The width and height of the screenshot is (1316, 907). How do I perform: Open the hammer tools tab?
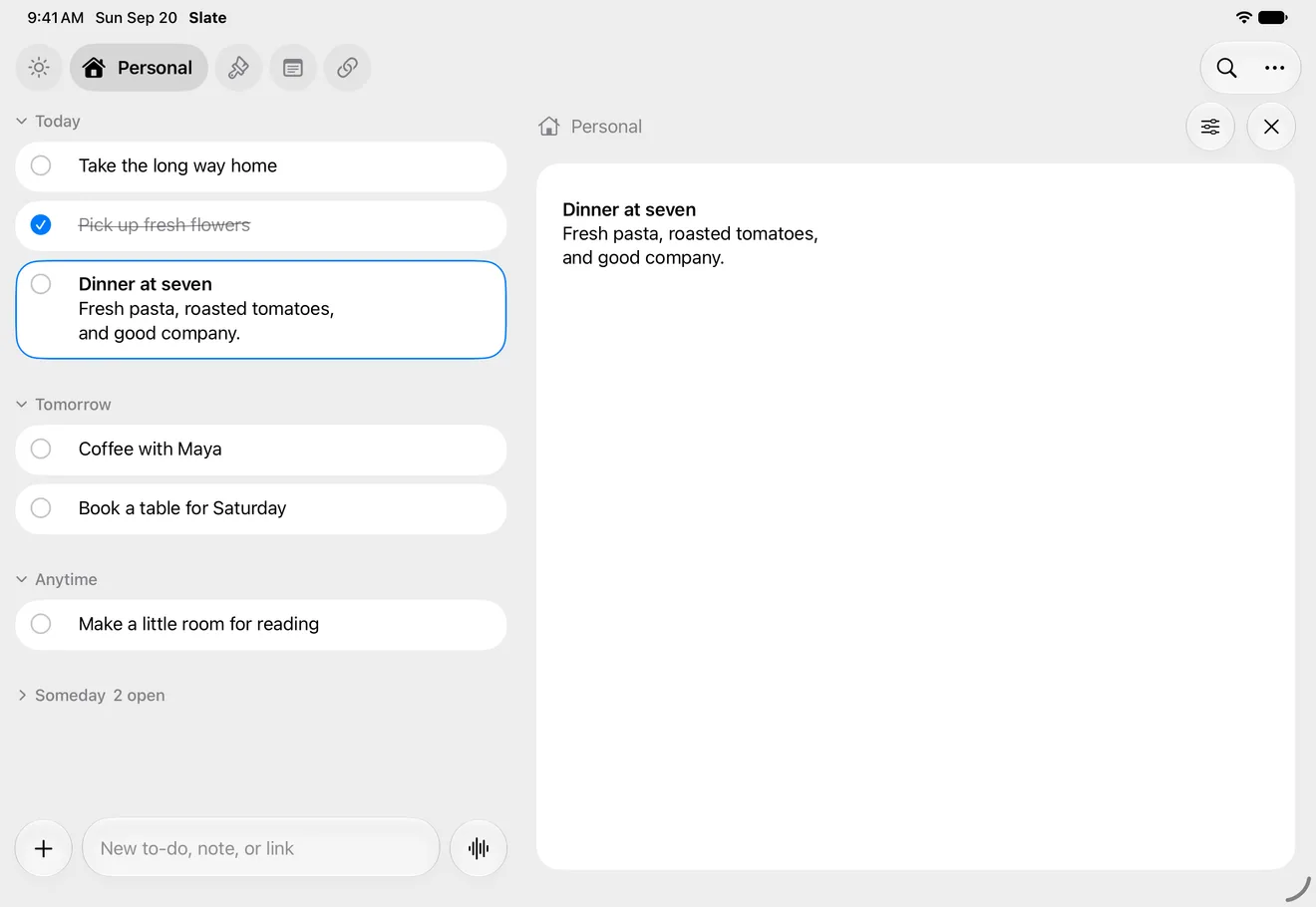[x=238, y=68]
